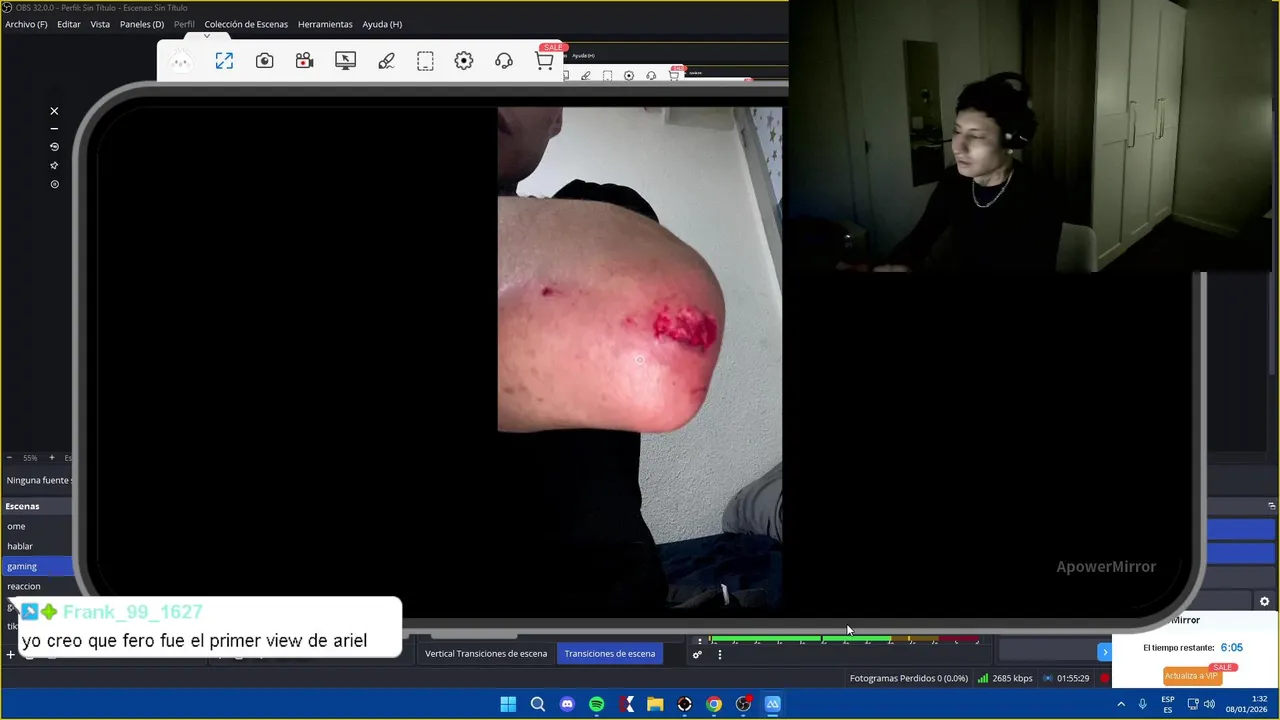This screenshot has width=1280, height=720.
Task: Open the shopping cart SALE icon
Action: click(545, 60)
